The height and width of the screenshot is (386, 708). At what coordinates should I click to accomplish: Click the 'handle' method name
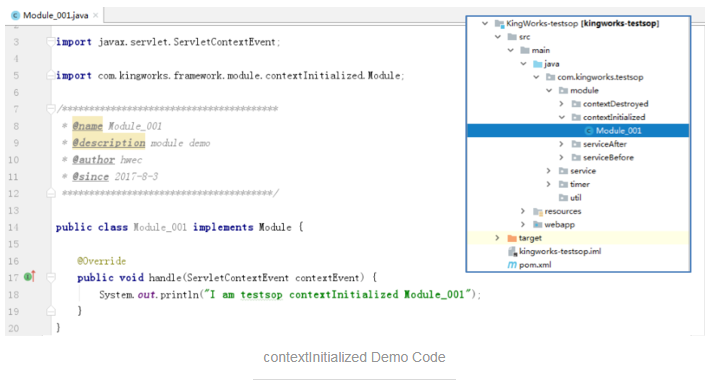point(165,278)
